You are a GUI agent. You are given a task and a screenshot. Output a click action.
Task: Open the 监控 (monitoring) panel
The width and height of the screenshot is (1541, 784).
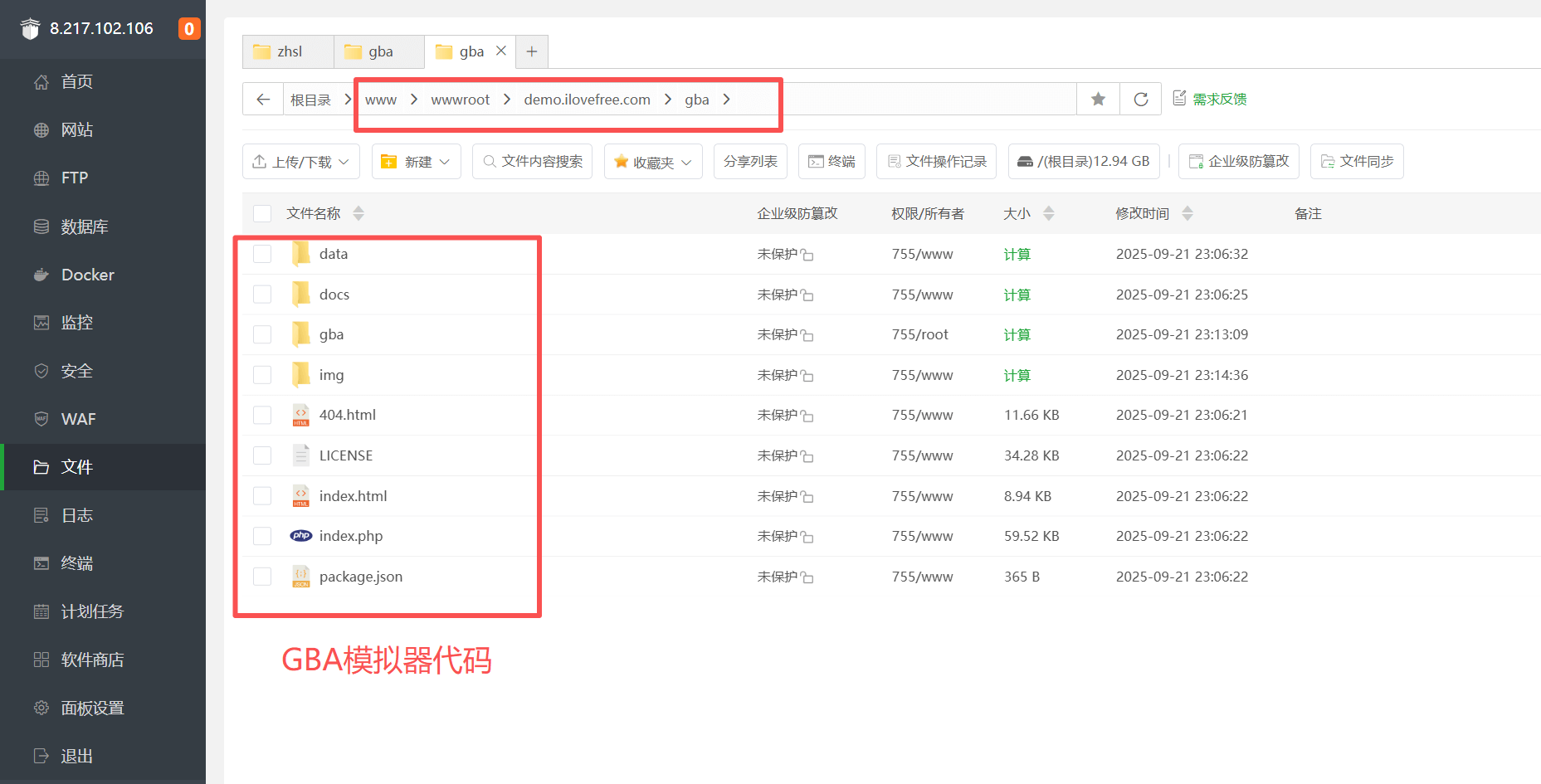point(76,323)
